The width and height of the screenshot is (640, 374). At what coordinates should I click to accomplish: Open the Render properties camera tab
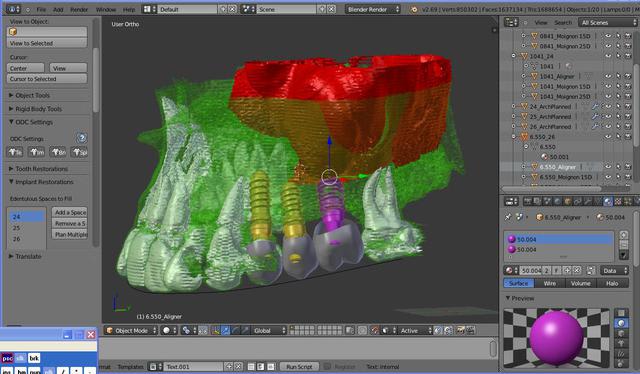point(527,201)
